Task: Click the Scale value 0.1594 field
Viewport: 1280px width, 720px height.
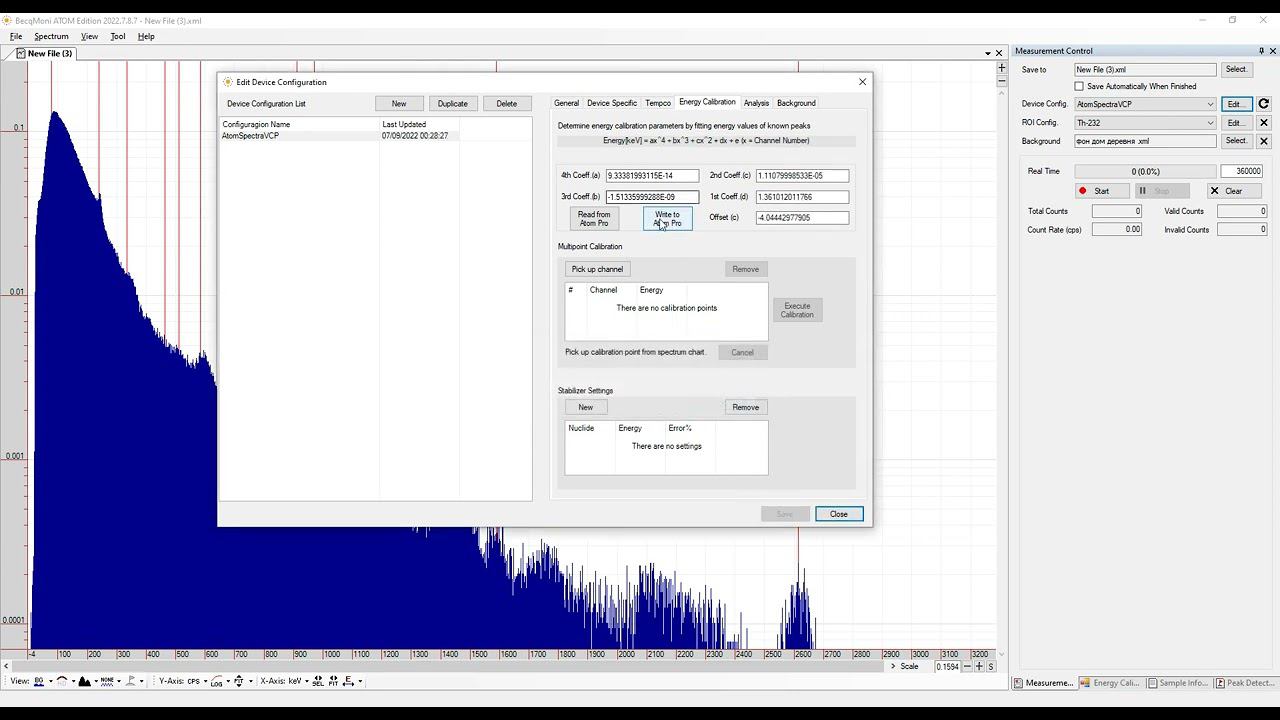Action: tap(947, 667)
